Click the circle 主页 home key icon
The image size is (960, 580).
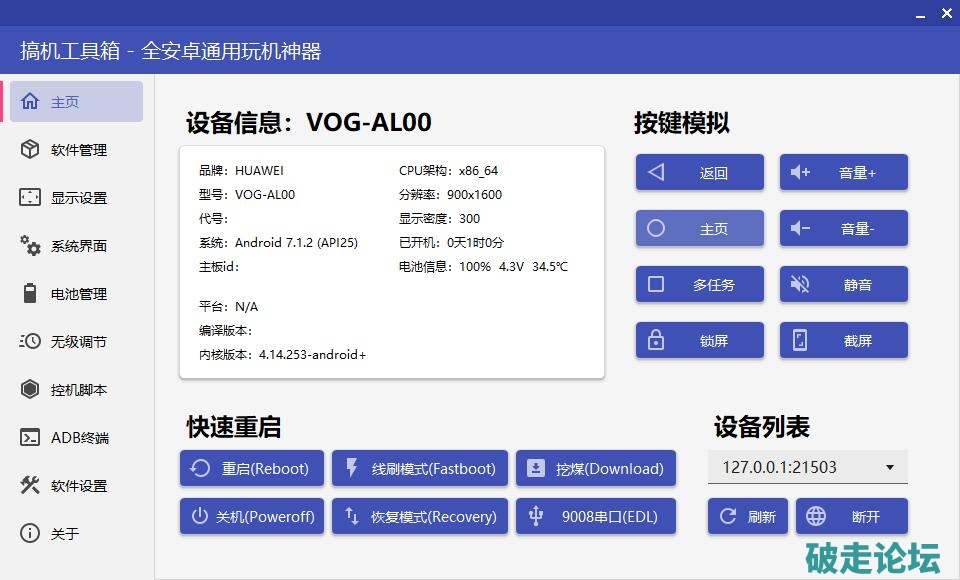click(x=656, y=229)
